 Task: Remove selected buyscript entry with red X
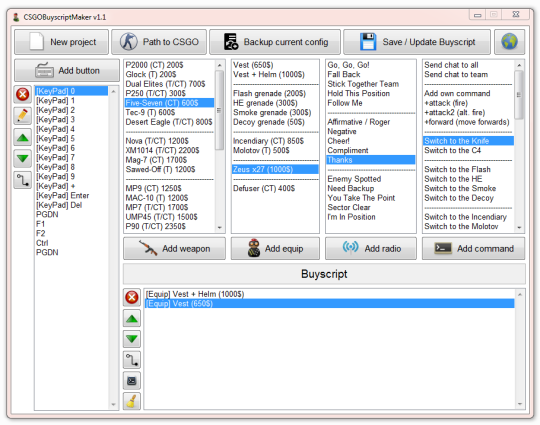(132, 297)
